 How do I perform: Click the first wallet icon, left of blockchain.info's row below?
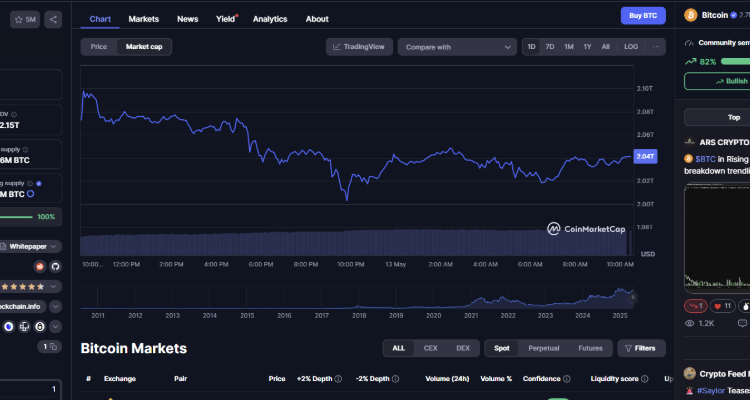click(x=9, y=326)
